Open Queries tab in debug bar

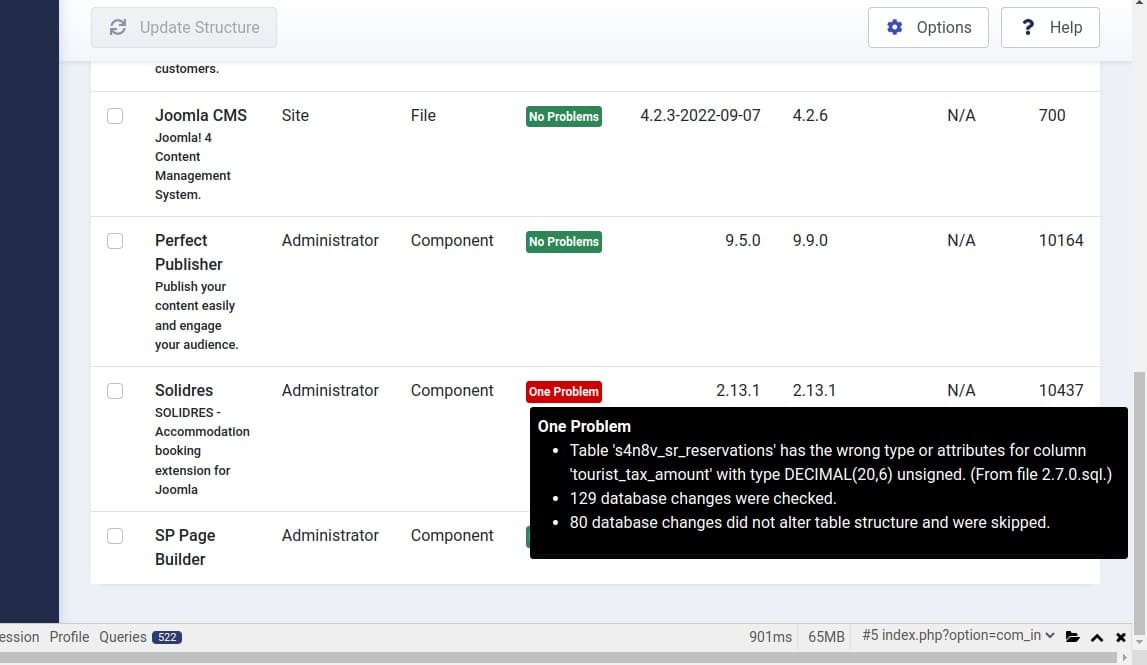pyautogui.click(x=122, y=636)
